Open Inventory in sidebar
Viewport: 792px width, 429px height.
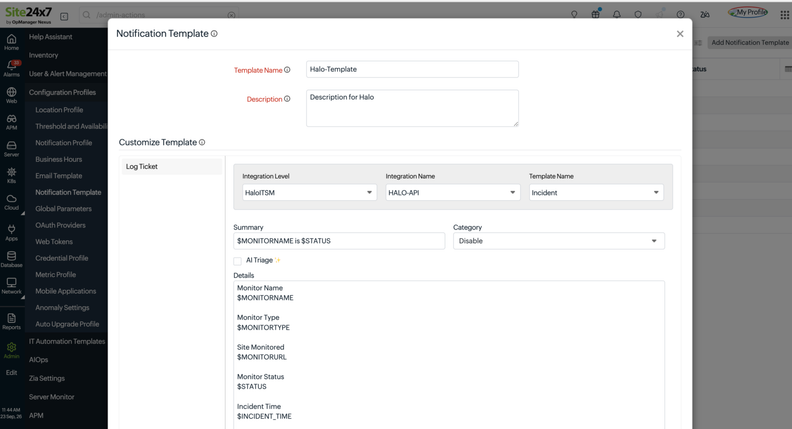tap(43, 55)
